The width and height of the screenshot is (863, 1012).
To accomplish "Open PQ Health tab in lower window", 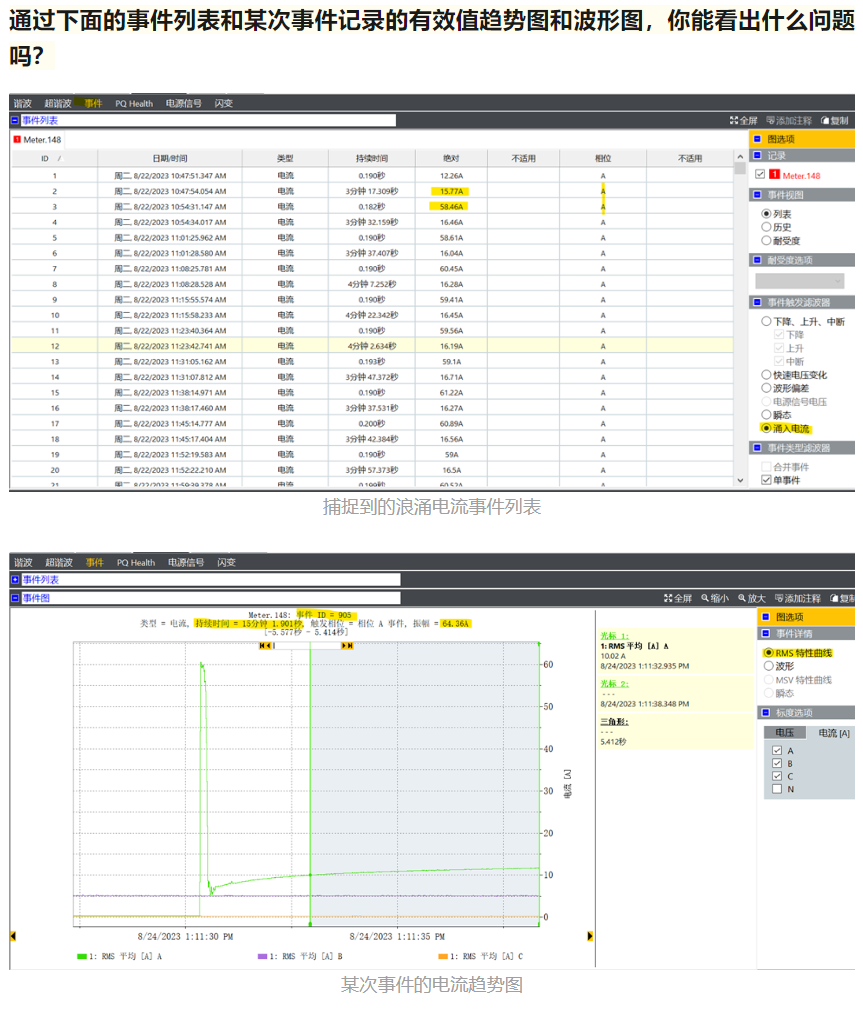I will coord(136,563).
